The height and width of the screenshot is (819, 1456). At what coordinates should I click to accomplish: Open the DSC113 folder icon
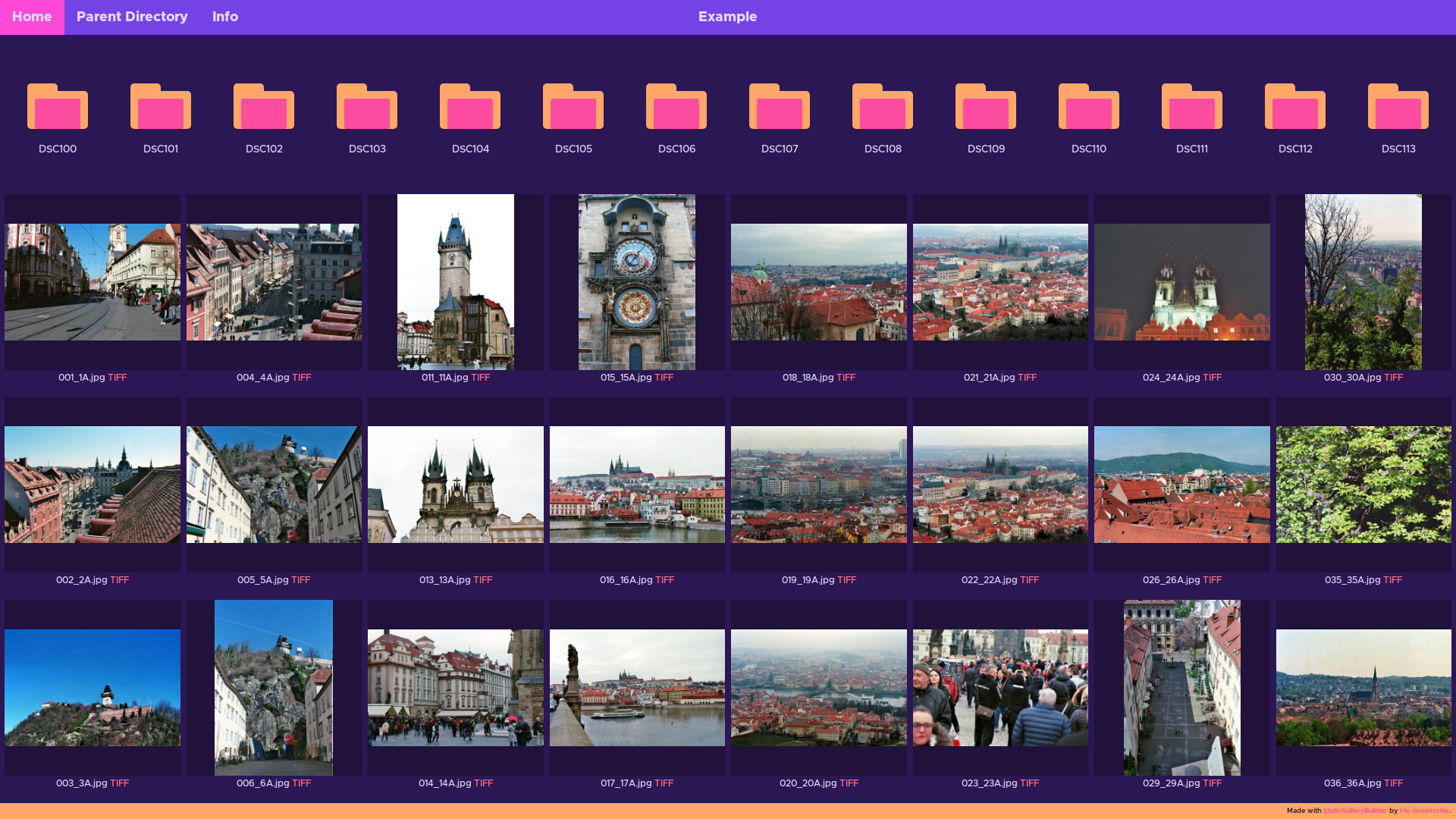pos(1398,107)
